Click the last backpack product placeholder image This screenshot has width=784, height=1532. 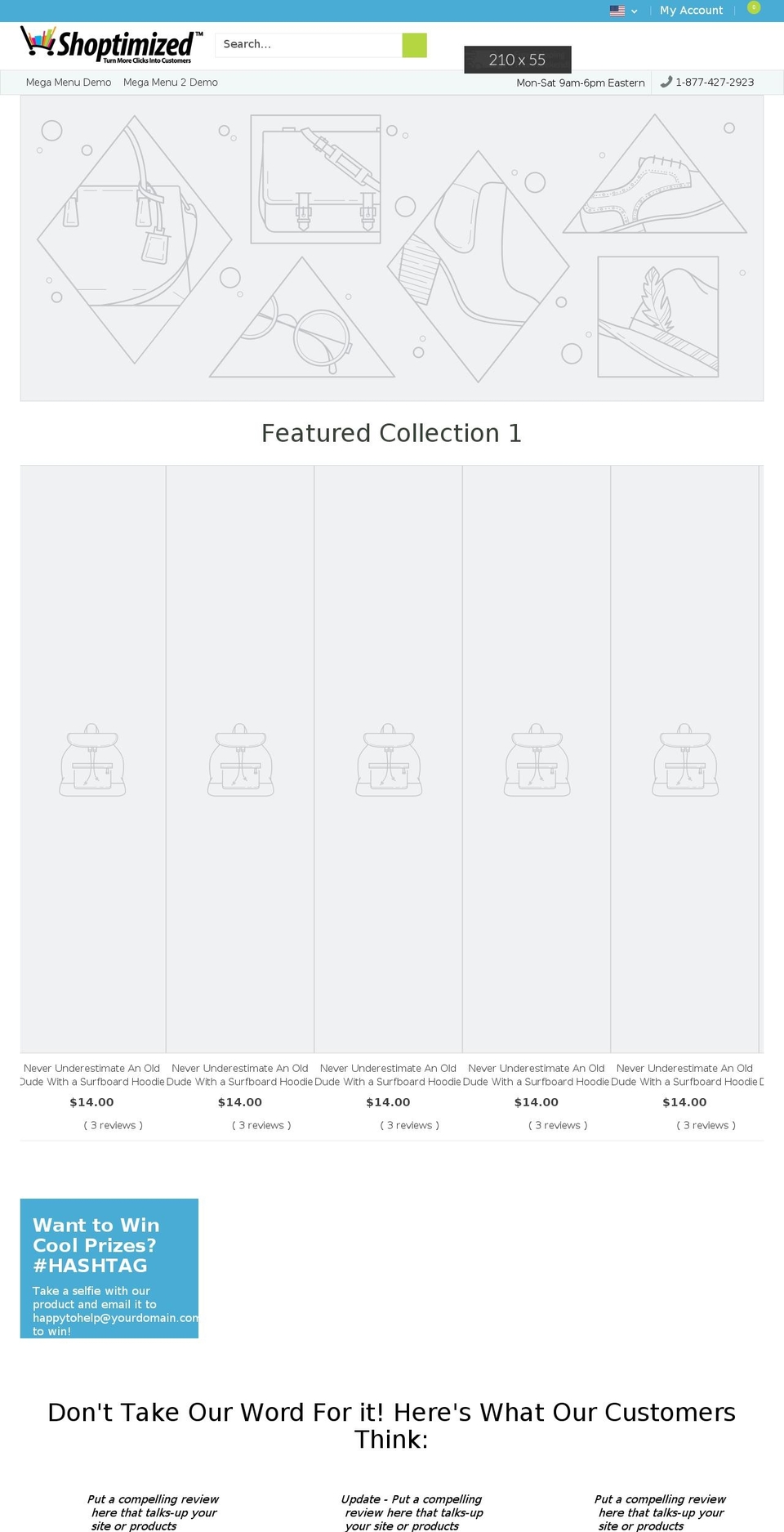pos(685,760)
